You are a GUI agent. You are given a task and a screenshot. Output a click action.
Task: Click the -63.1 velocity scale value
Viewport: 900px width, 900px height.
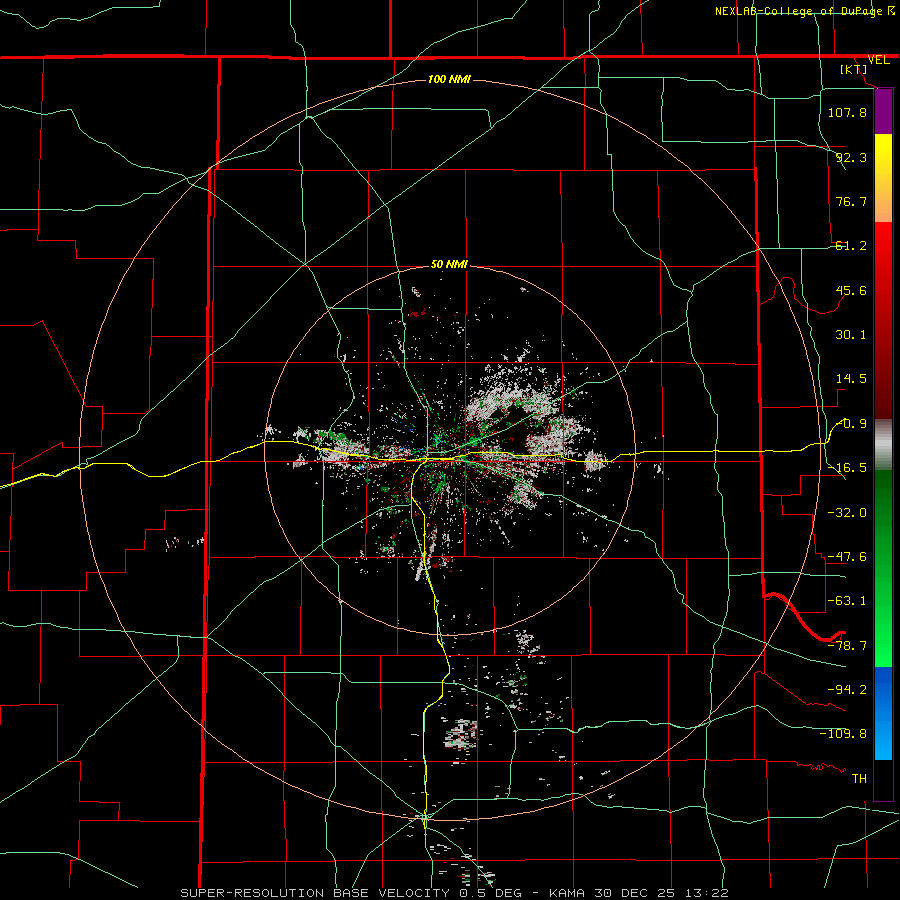pos(847,601)
